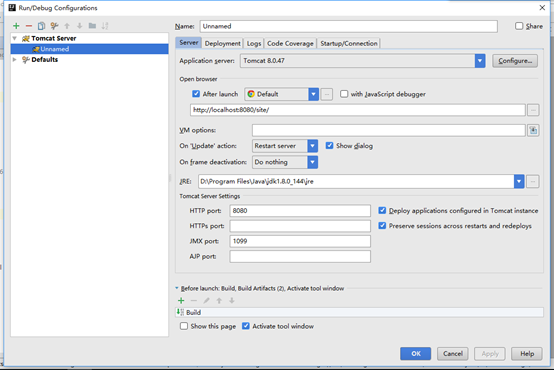The image size is (554, 370).
Task: Click into the HTTP port field
Action: pyautogui.click(x=300, y=211)
